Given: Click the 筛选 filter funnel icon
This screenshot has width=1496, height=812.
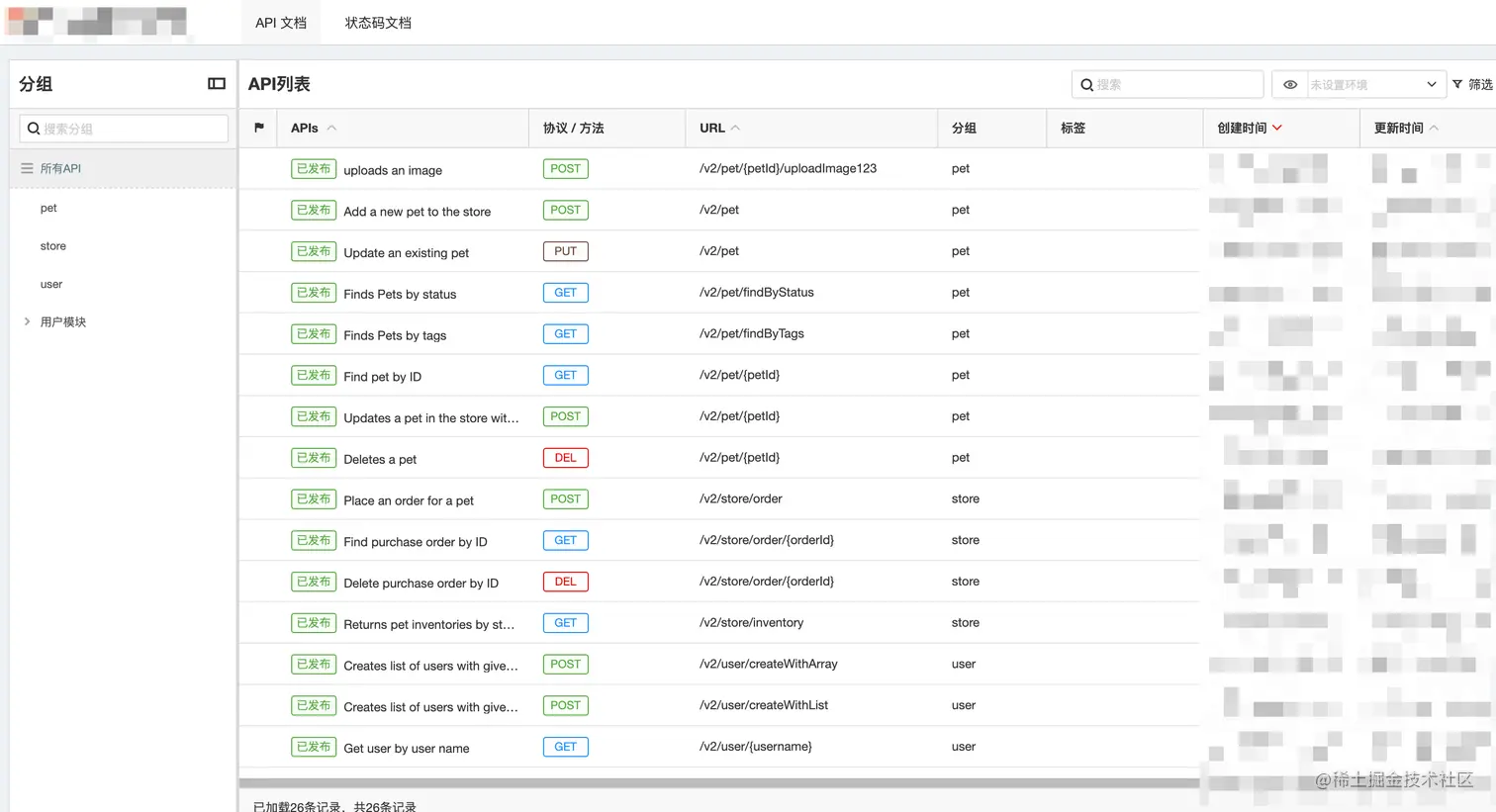Looking at the screenshot, I should (1457, 85).
